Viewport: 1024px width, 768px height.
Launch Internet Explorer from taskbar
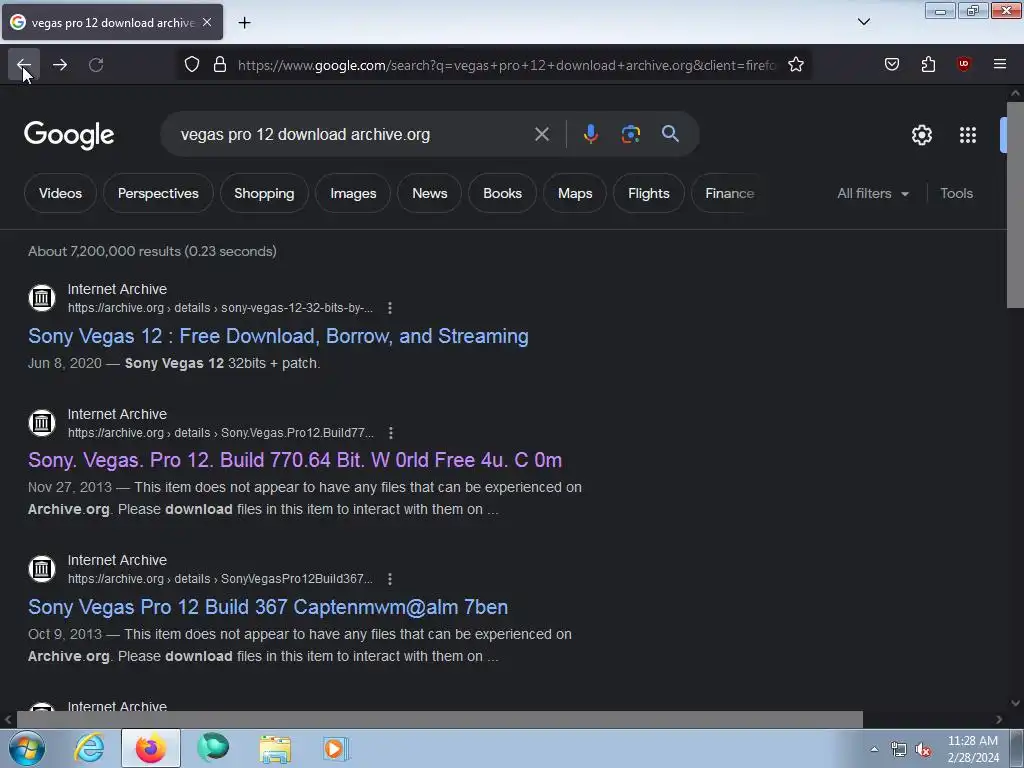coord(89,748)
